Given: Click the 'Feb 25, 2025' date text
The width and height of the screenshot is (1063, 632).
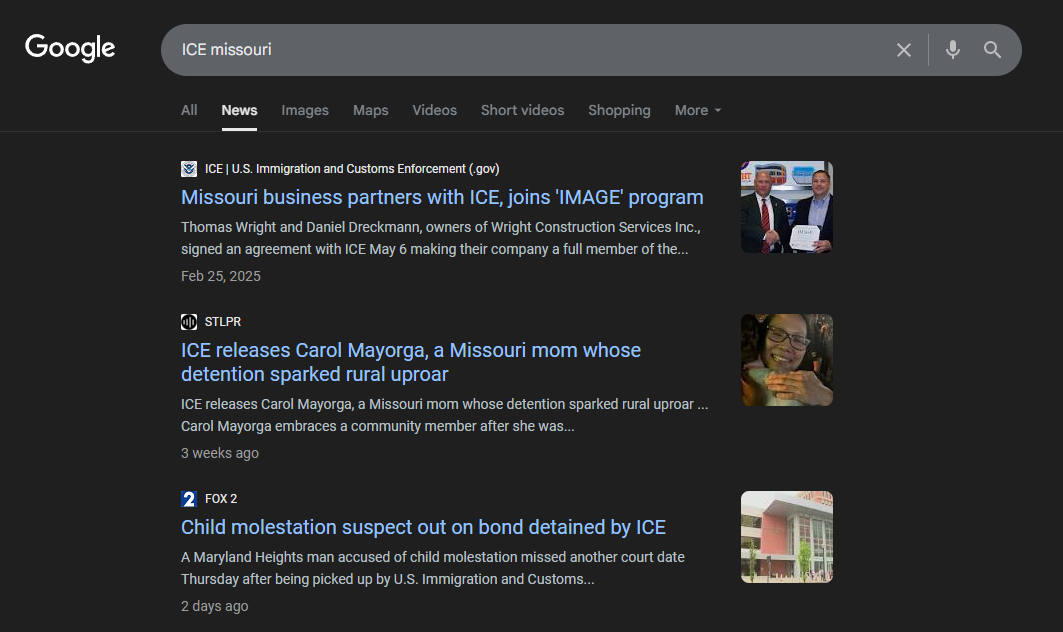Looking at the screenshot, I should [x=221, y=276].
